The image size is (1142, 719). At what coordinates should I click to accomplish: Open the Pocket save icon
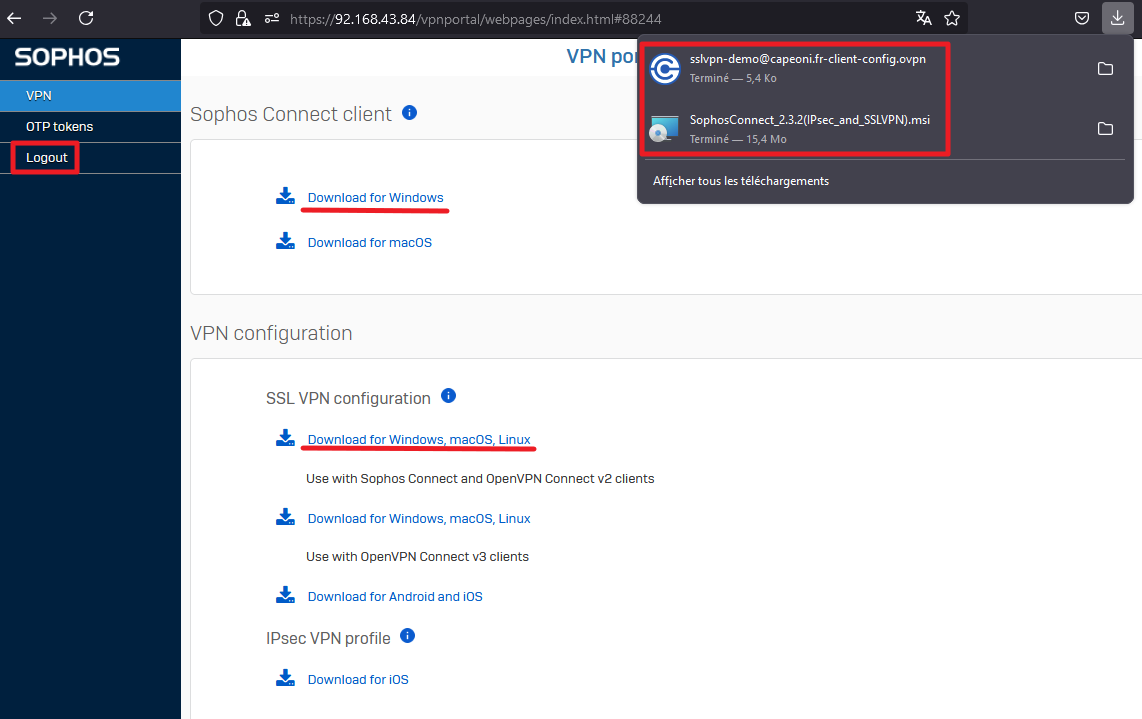1082,18
